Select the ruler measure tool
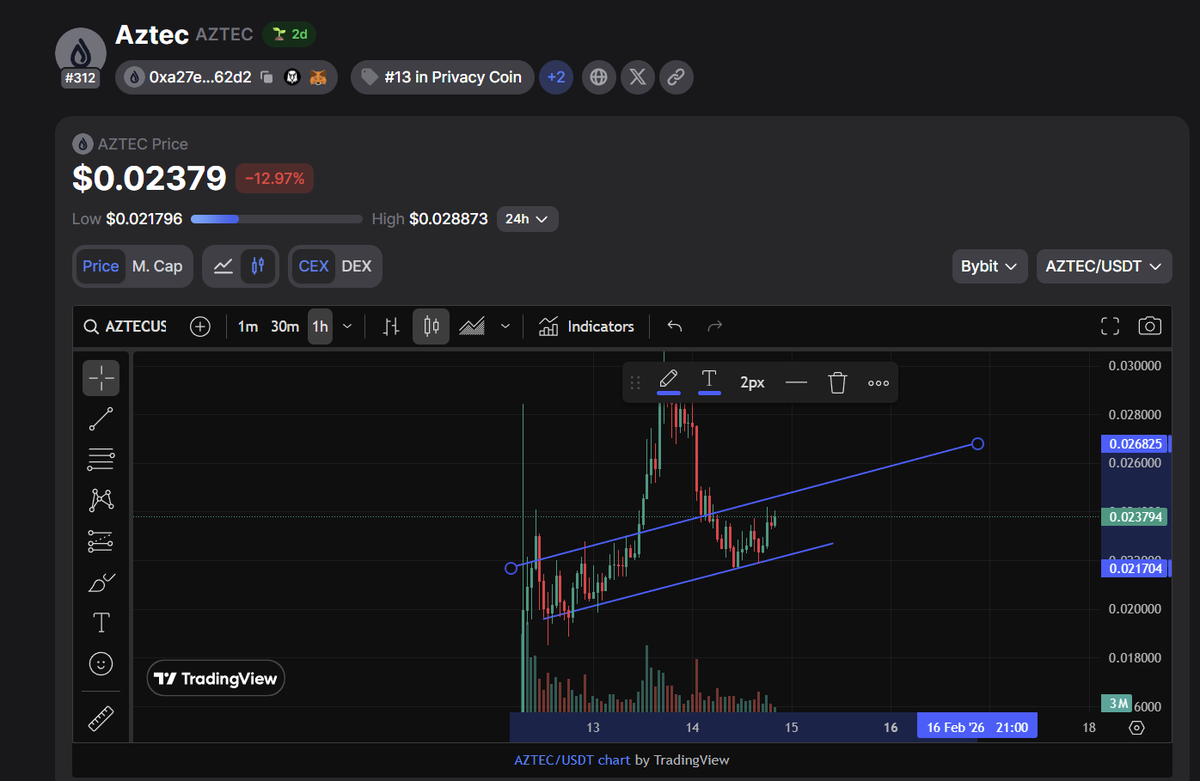This screenshot has width=1200, height=781. tap(101, 718)
